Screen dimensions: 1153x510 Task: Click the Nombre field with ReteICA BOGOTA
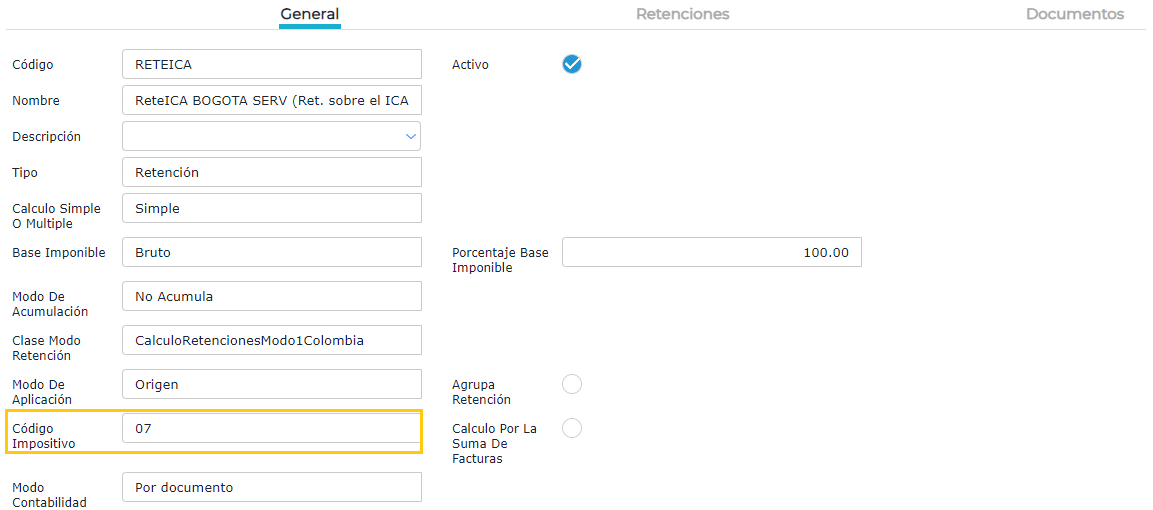(271, 100)
